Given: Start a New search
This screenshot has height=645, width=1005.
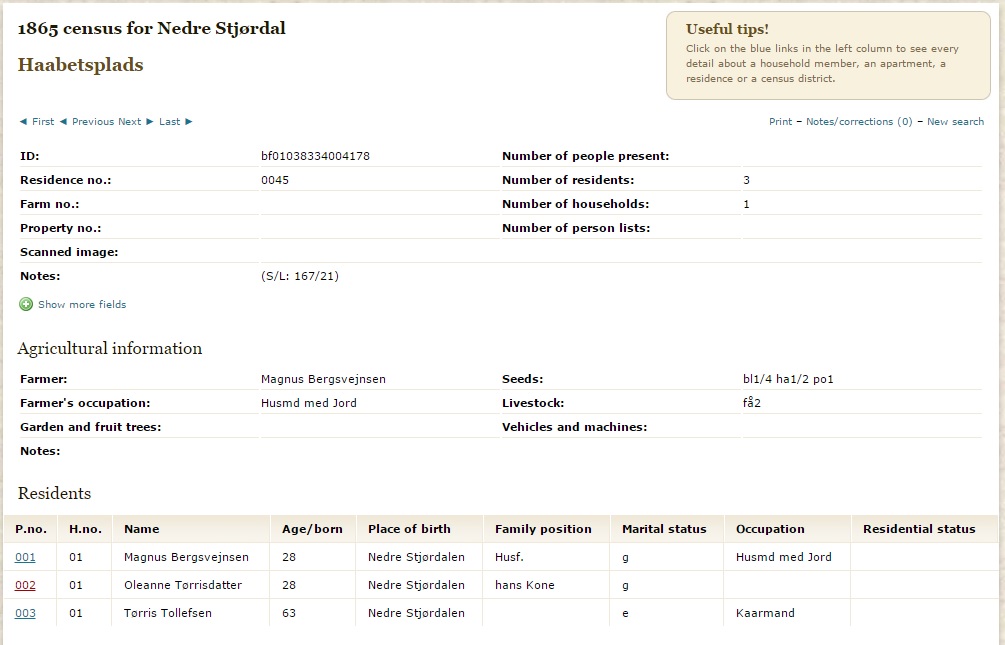Looking at the screenshot, I should 955,122.
